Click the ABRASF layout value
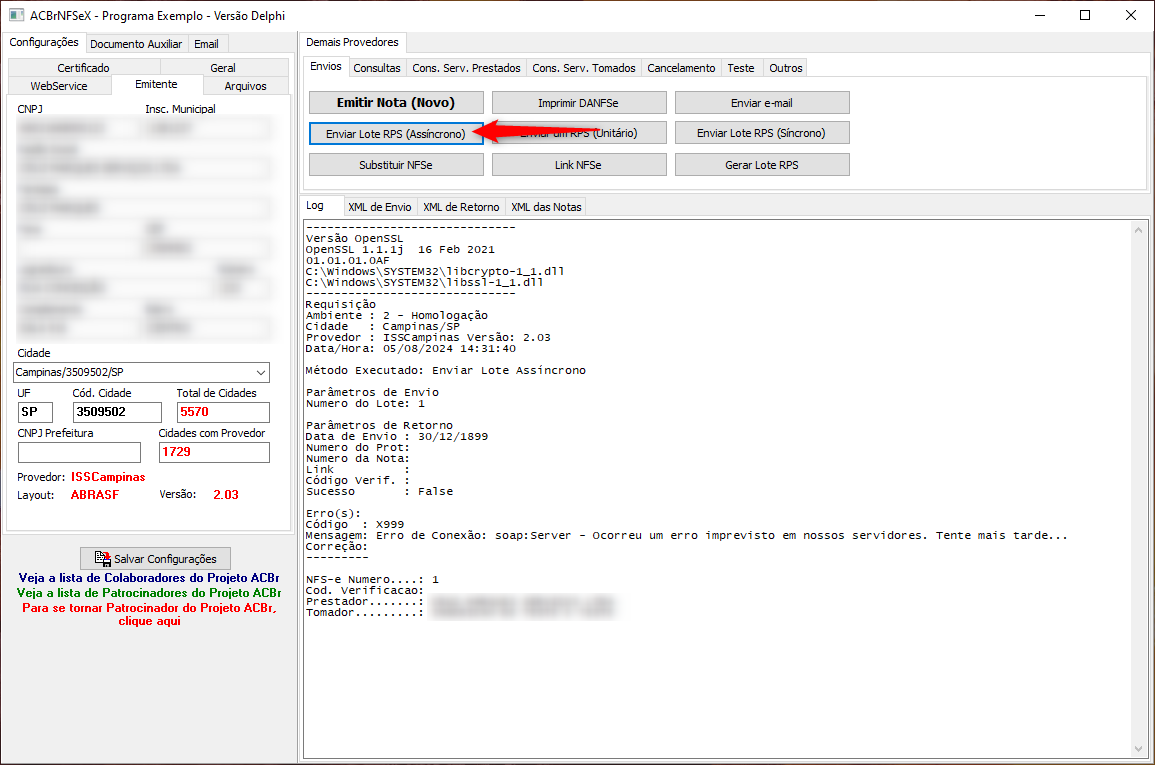The height and width of the screenshot is (765, 1155). click(94, 495)
